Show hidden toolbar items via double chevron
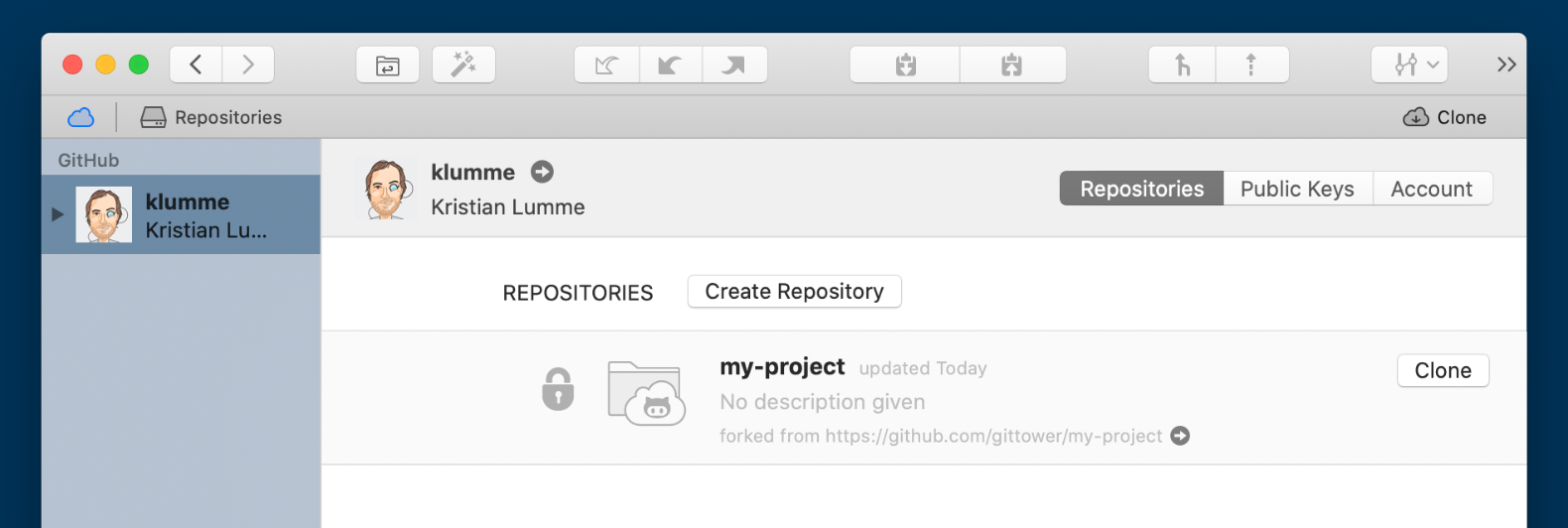This screenshot has width=1568, height=528. pyautogui.click(x=1505, y=65)
